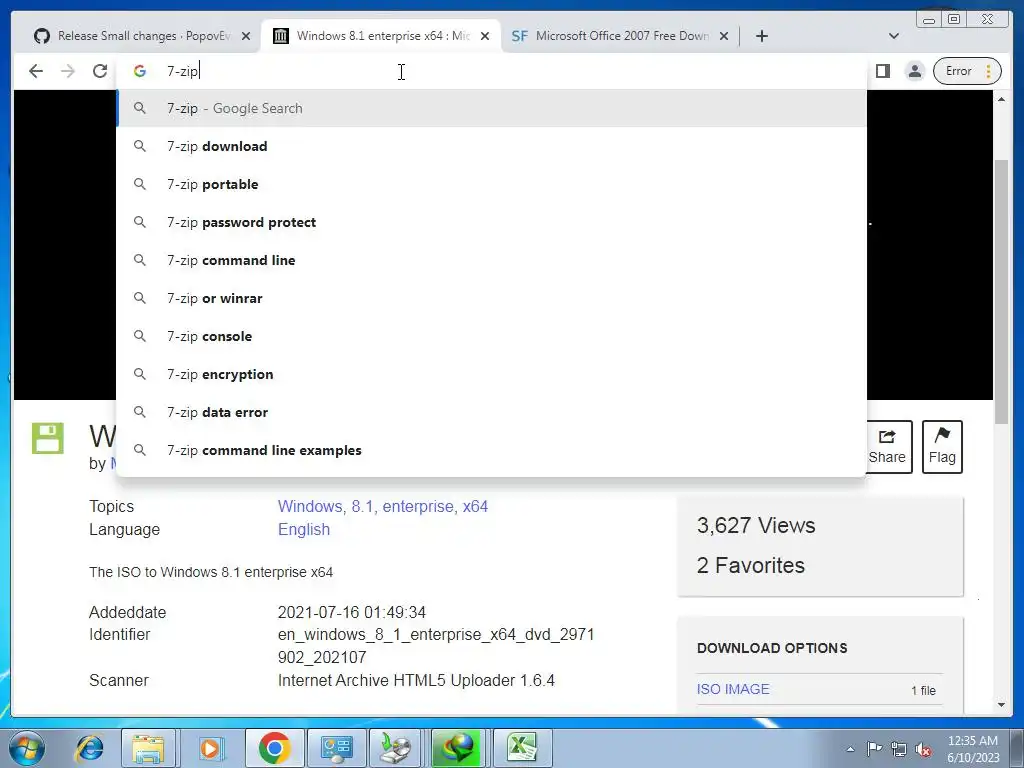1024x768 pixels.
Task: Click the identifier value en_windows_8_1_enterprise_x64_dvd
Action: pyautogui.click(x=436, y=646)
